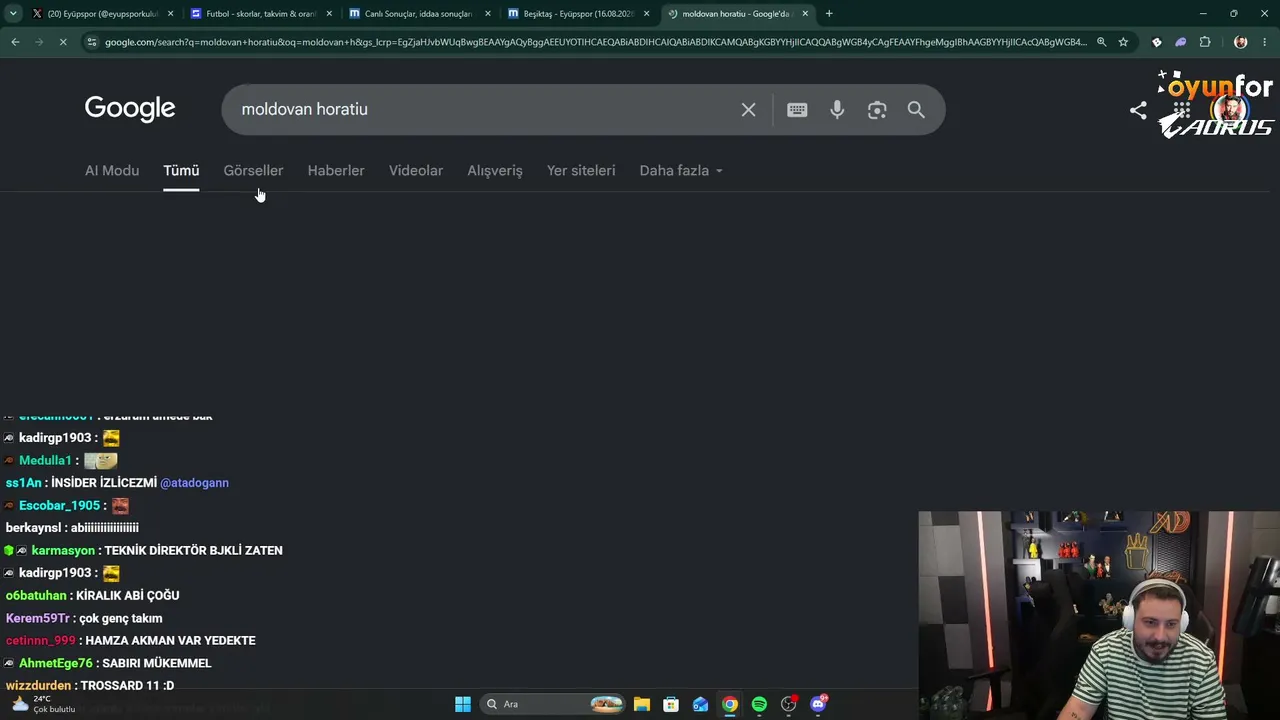Click the username cetinnn_999 in chat
The height and width of the screenshot is (720, 1280).
click(x=41, y=640)
